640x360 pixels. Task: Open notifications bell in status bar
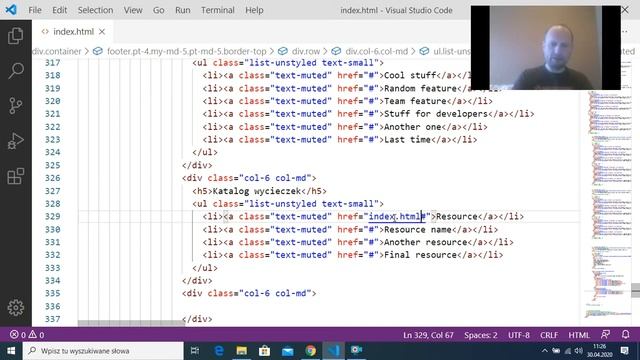626,335
